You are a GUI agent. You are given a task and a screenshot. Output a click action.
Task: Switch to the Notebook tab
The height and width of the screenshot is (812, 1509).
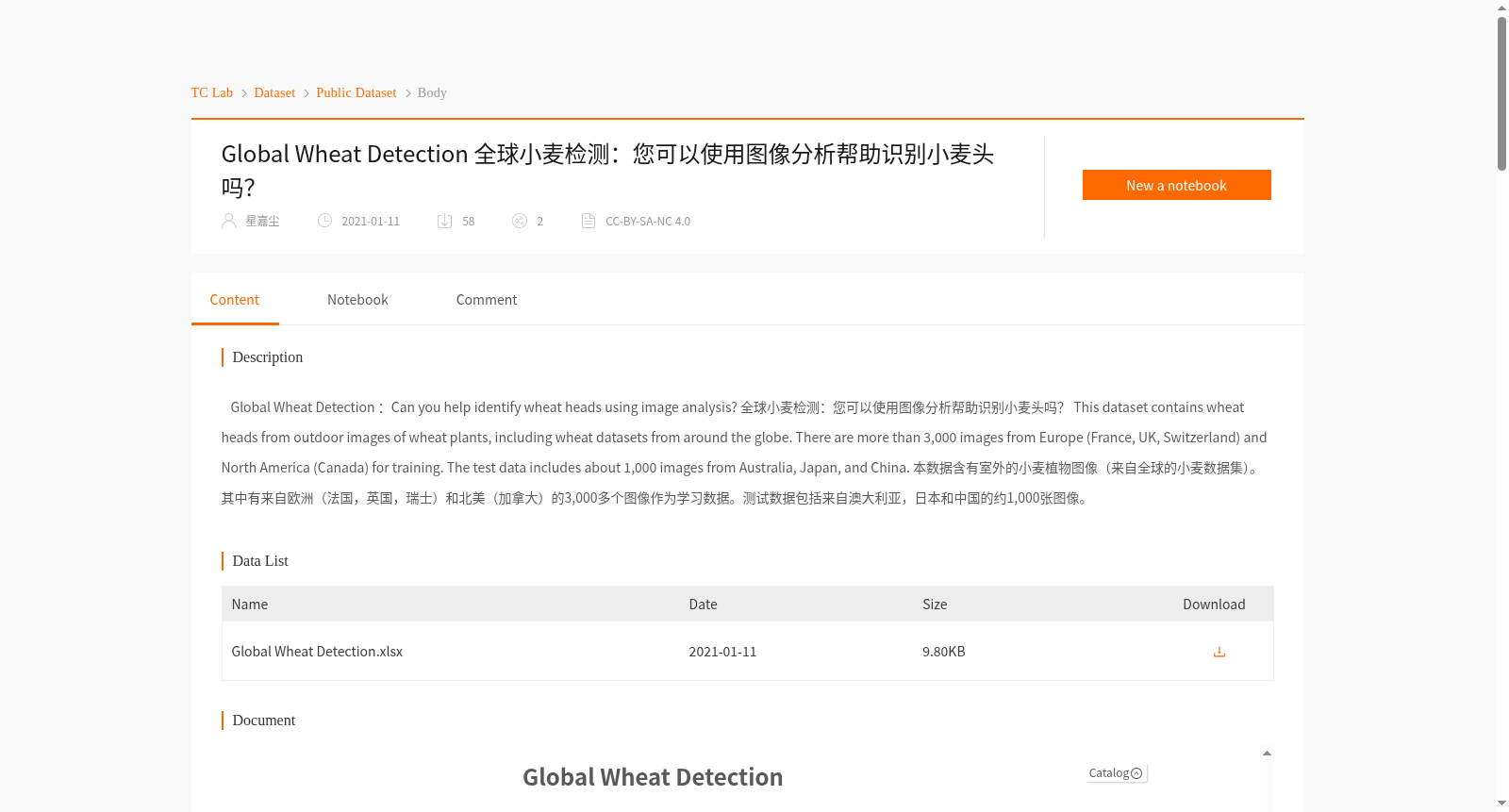(x=357, y=300)
